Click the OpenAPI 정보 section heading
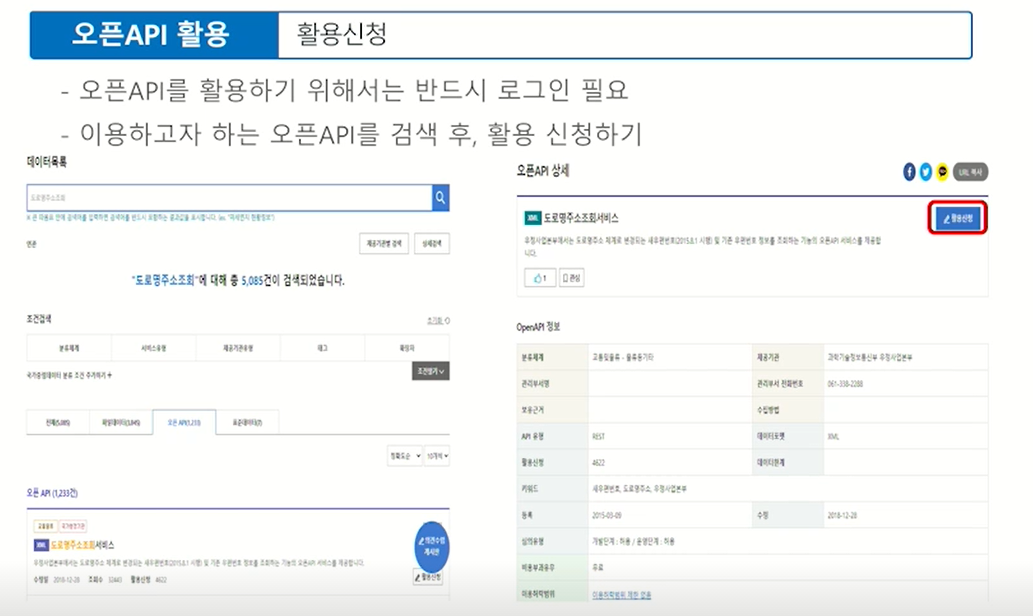Viewport: 1033px width, 616px height. (538, 327)
